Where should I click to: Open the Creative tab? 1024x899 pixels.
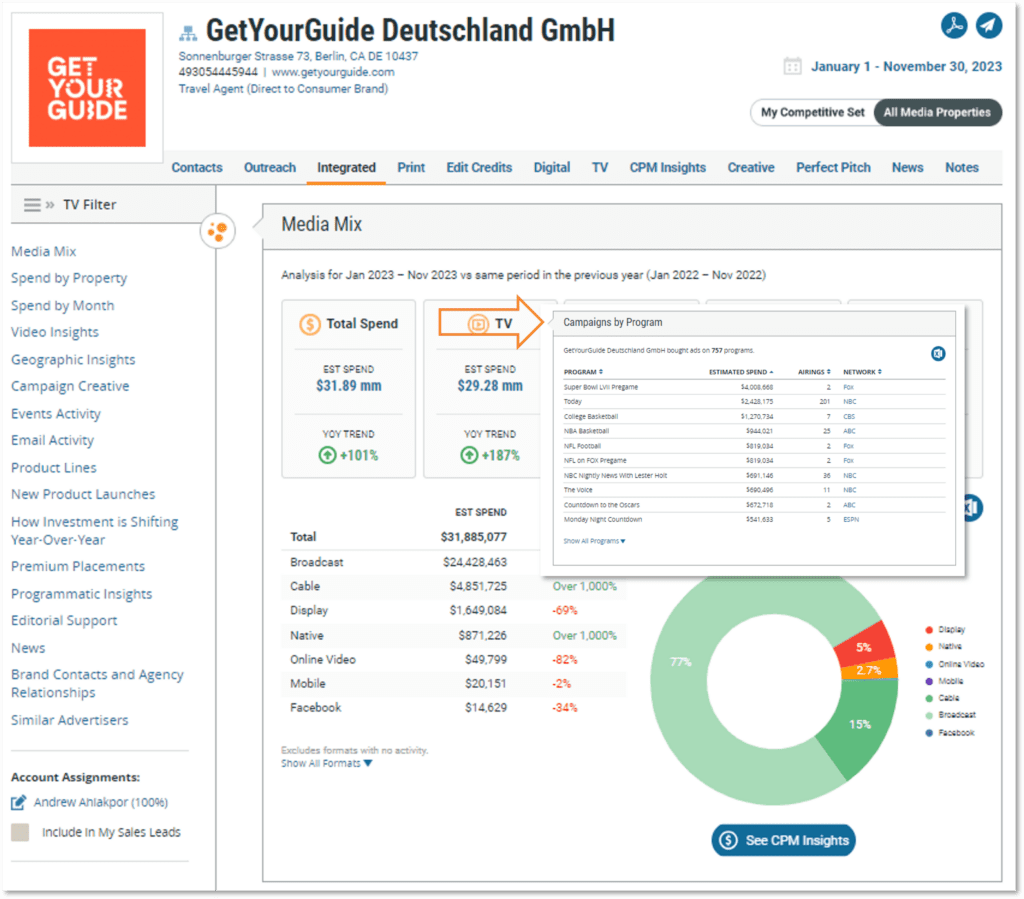pos(751,168)
